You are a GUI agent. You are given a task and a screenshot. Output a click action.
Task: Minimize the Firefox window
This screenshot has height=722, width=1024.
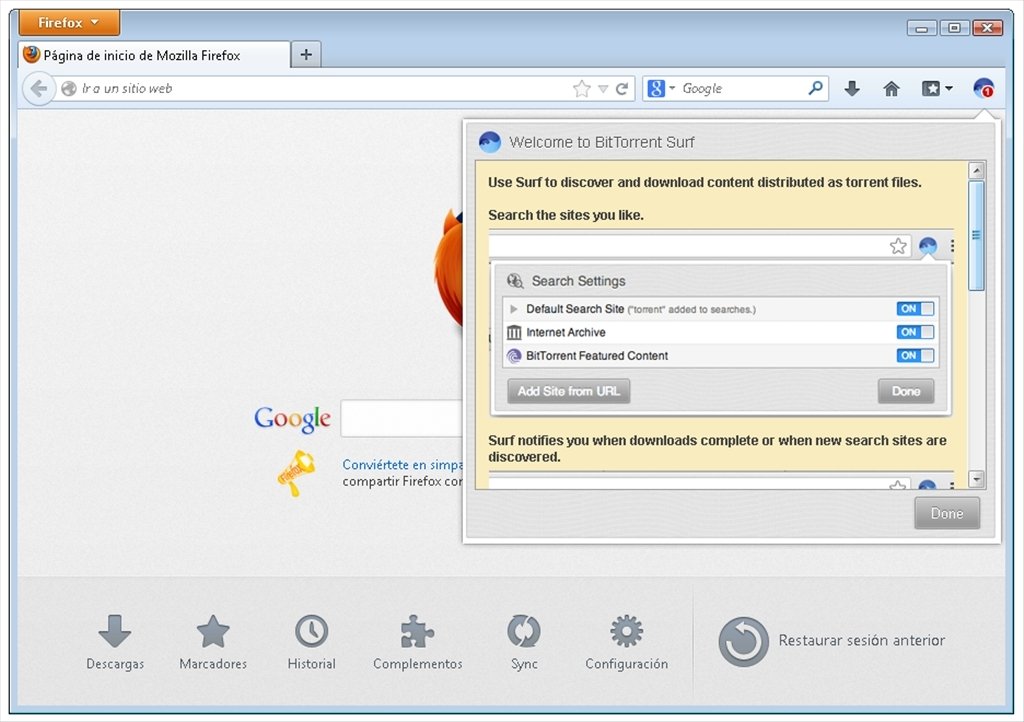tap(922, 28)
